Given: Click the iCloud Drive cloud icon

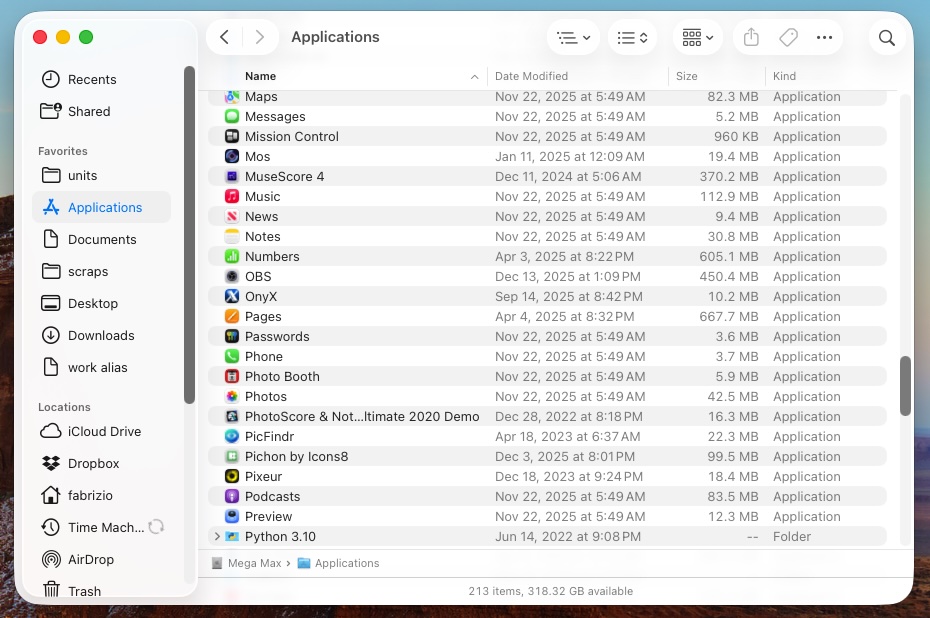Looking at the screenshot, I should 50,431.
